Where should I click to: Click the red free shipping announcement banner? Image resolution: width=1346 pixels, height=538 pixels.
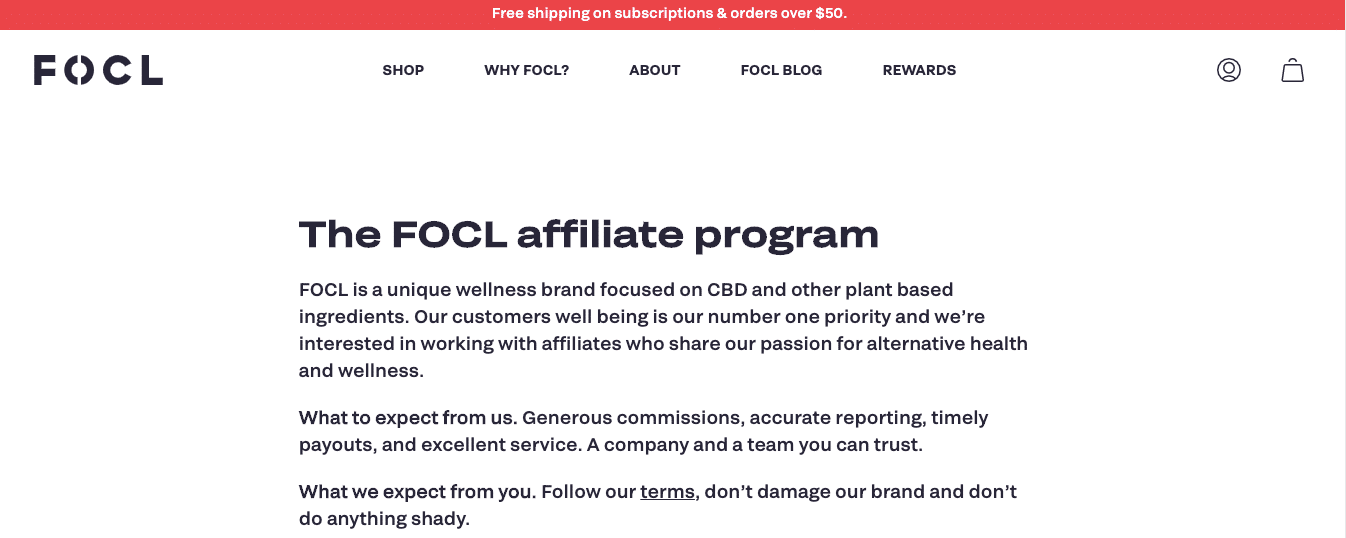673,14
